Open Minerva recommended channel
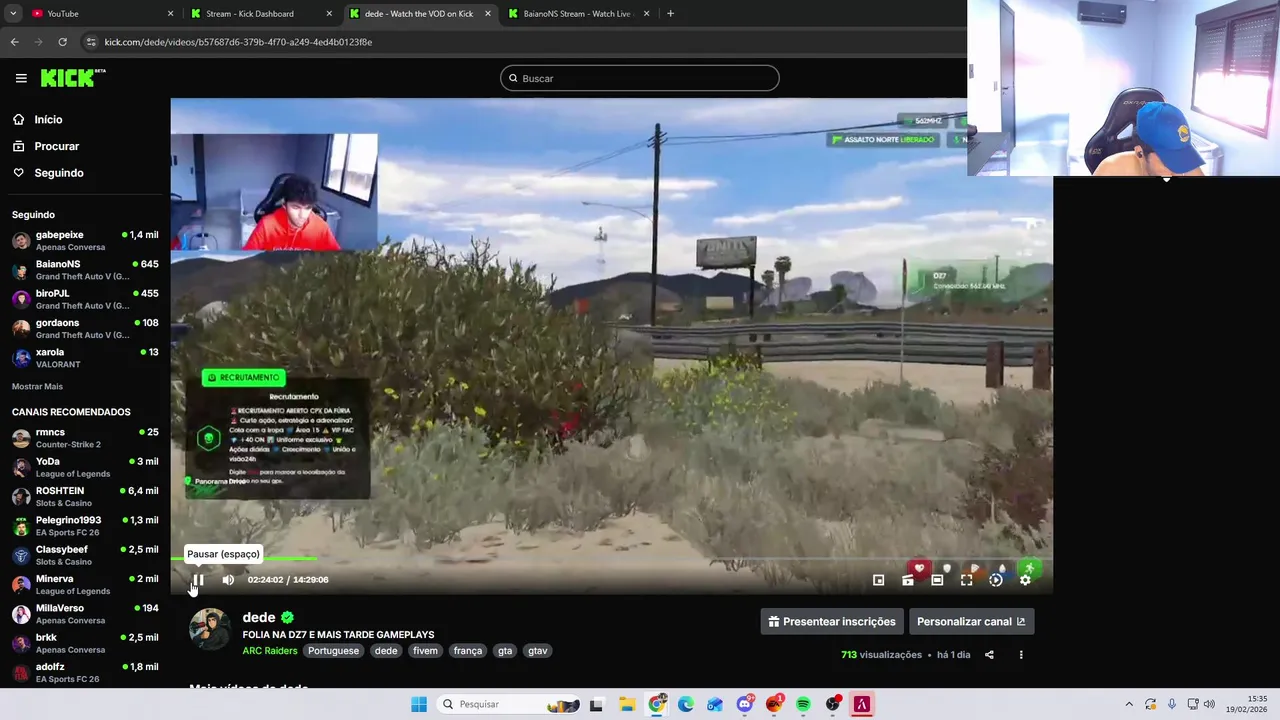The width and height of the screenshot is (1280, 720). [85, 584]
